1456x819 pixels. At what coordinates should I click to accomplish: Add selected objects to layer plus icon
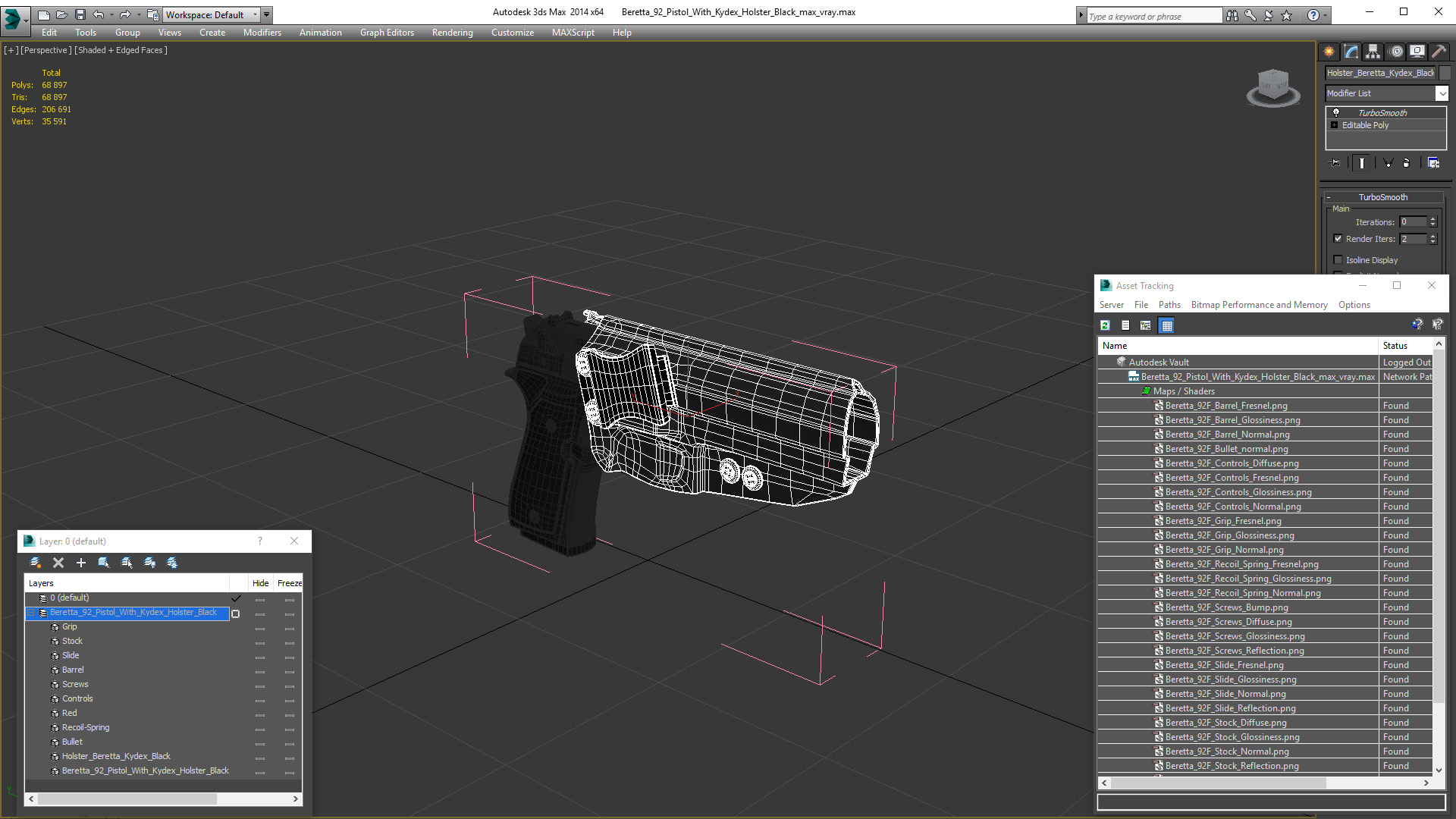(81, 563)
